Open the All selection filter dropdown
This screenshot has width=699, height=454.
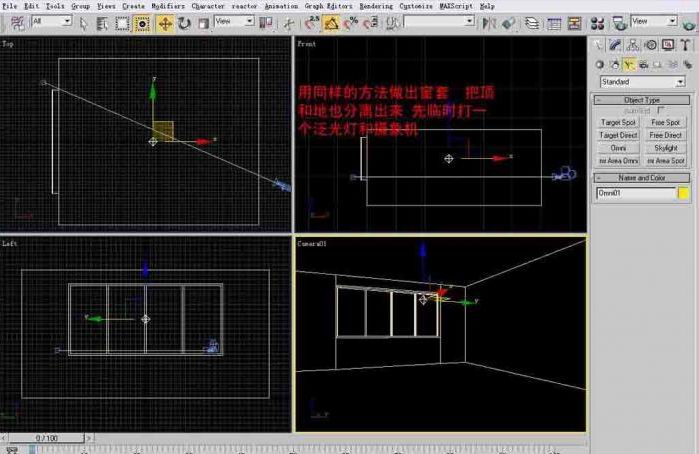[50, 21]
